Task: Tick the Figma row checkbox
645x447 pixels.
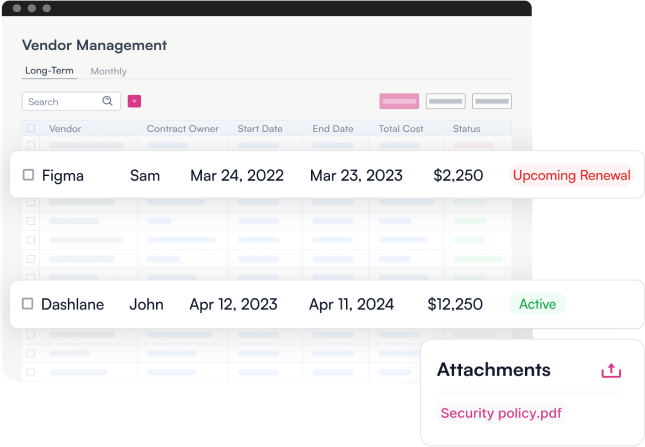Action: [28, 175]
